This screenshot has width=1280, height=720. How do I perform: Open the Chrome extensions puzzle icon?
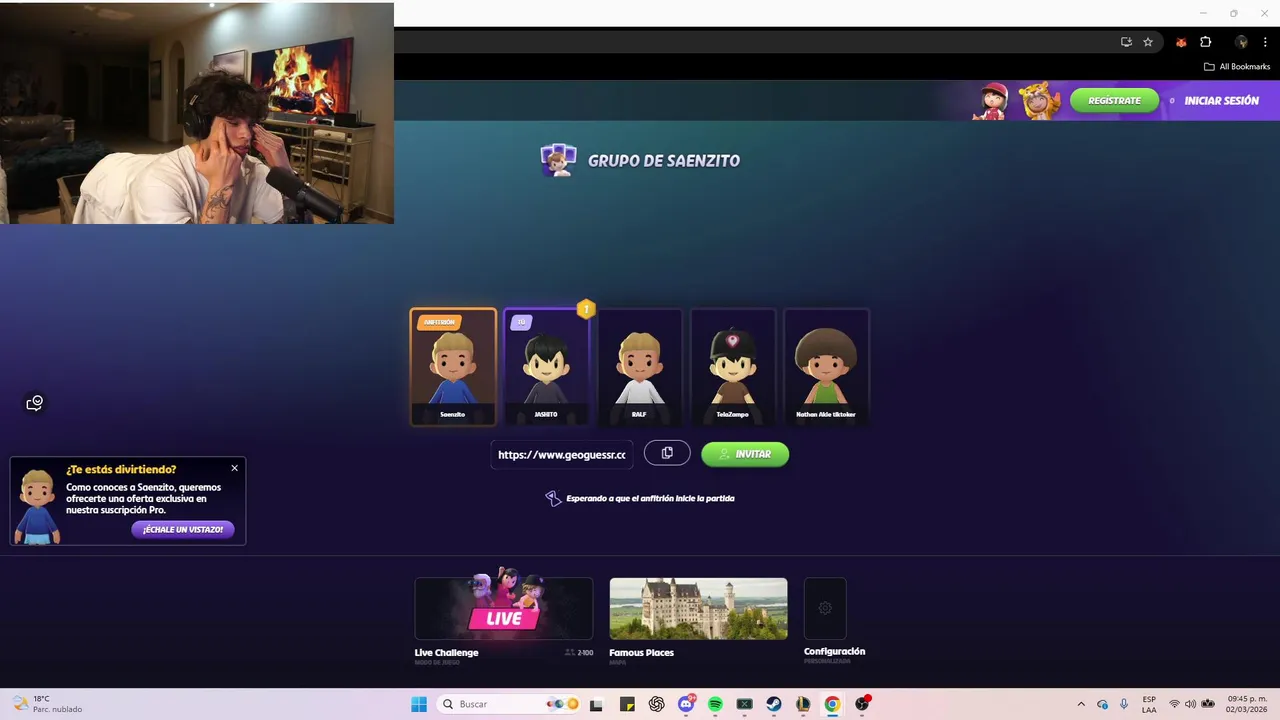click(x=1205, y=42)
